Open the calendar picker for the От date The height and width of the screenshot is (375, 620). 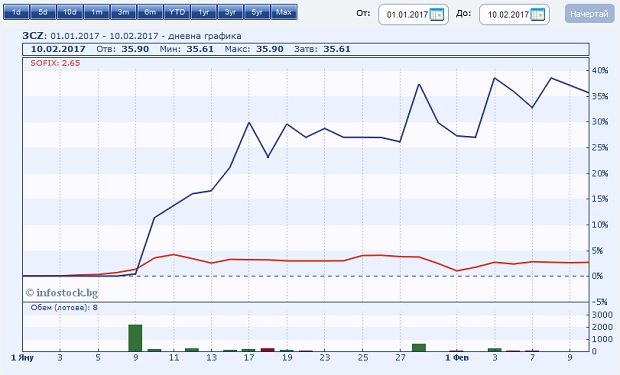point(437,15)
